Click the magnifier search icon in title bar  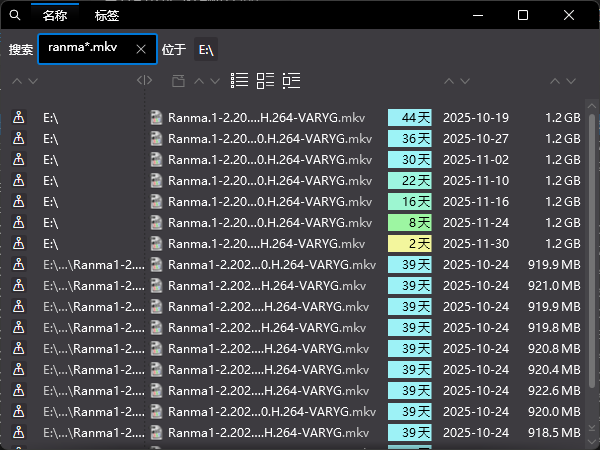point(13,15)
